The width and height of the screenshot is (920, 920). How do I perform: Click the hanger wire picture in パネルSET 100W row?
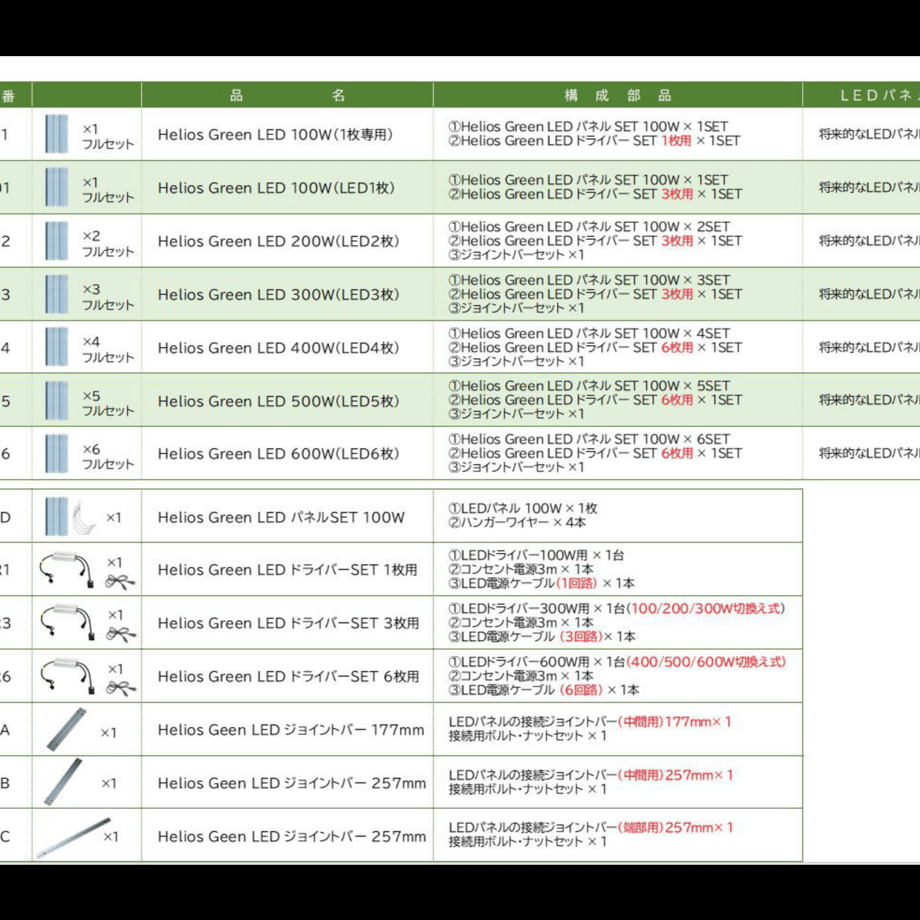[x=84, y=517]
